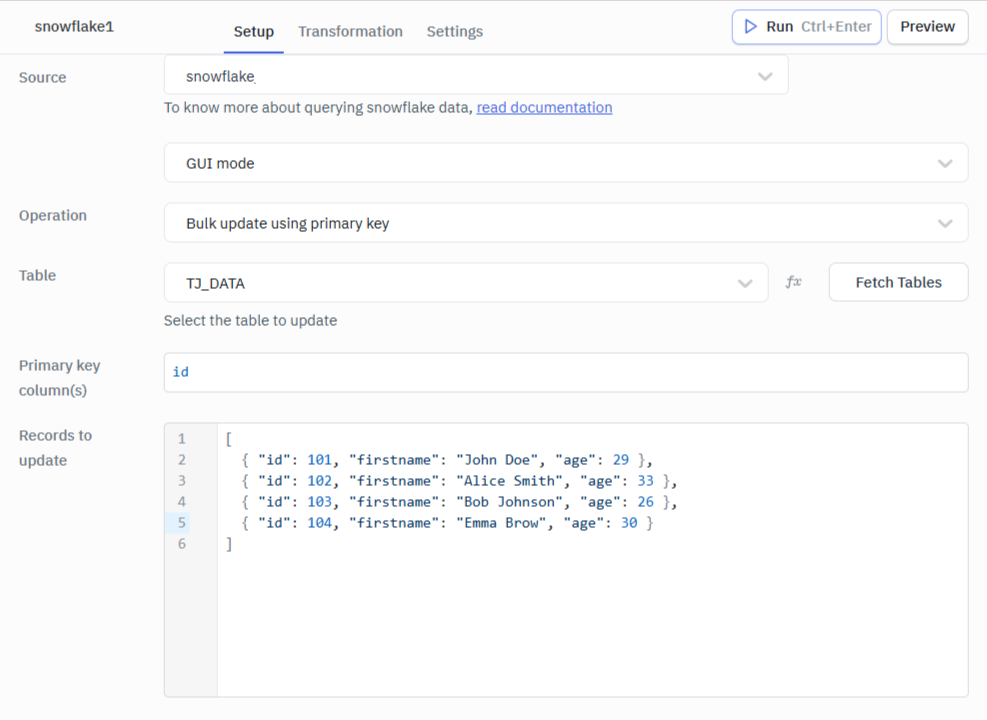Open the Source dropdown showing snowflake
987x720 pixels.
click(476, 76)
